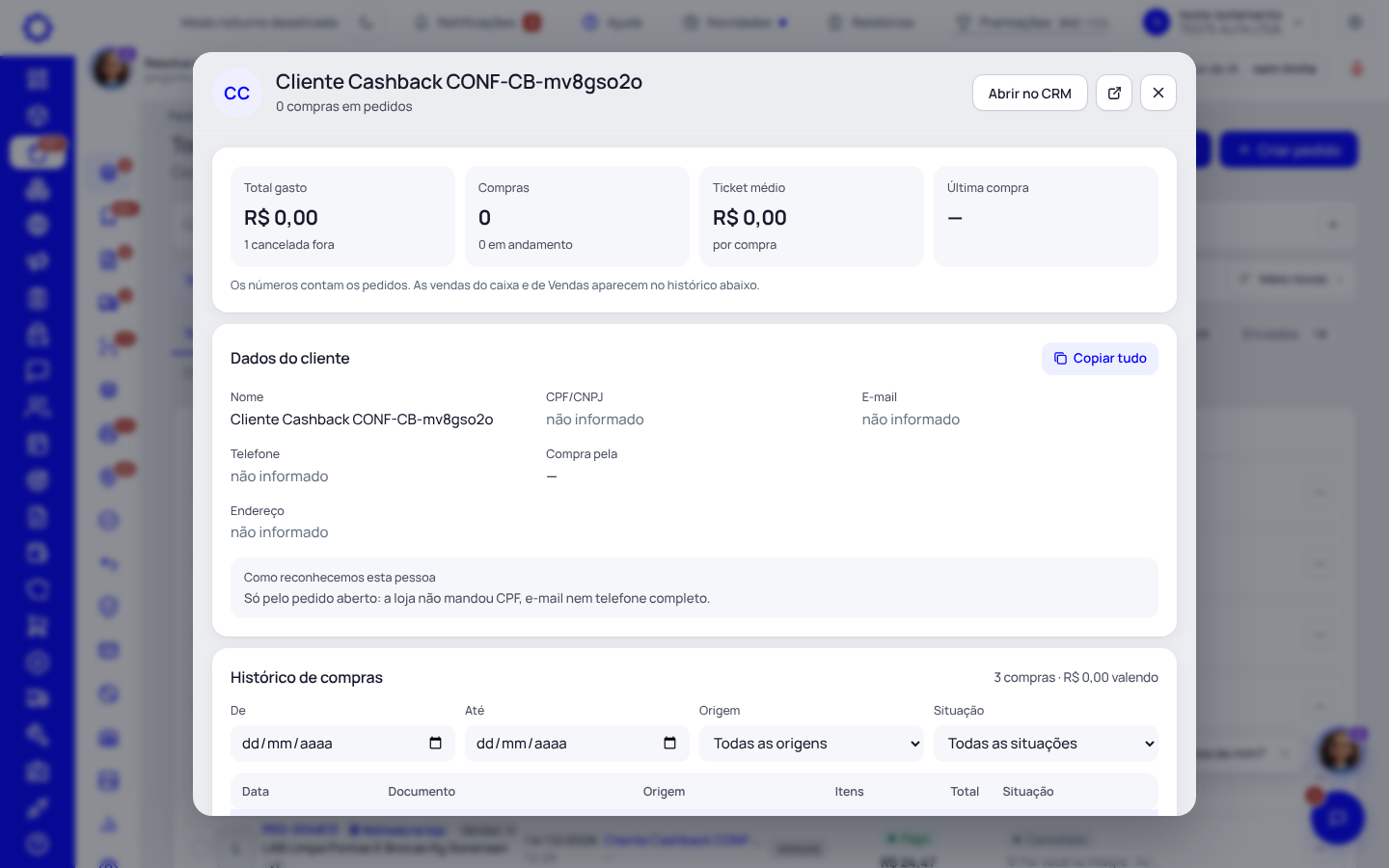This screenshot has width=1389, height=868.
Task: Copy all client data with Copiar tudo
Action: point(1100,359)
